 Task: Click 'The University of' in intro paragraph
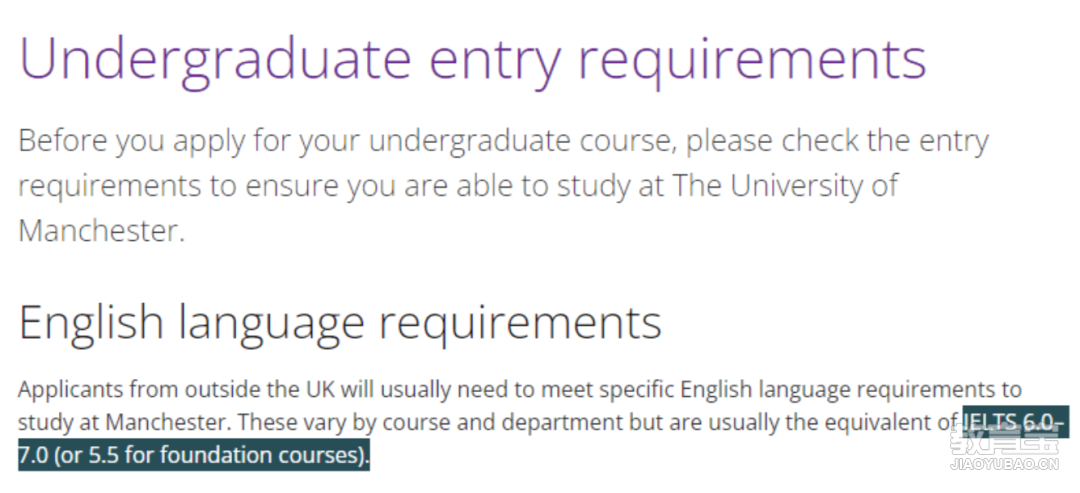coord(785,185)
